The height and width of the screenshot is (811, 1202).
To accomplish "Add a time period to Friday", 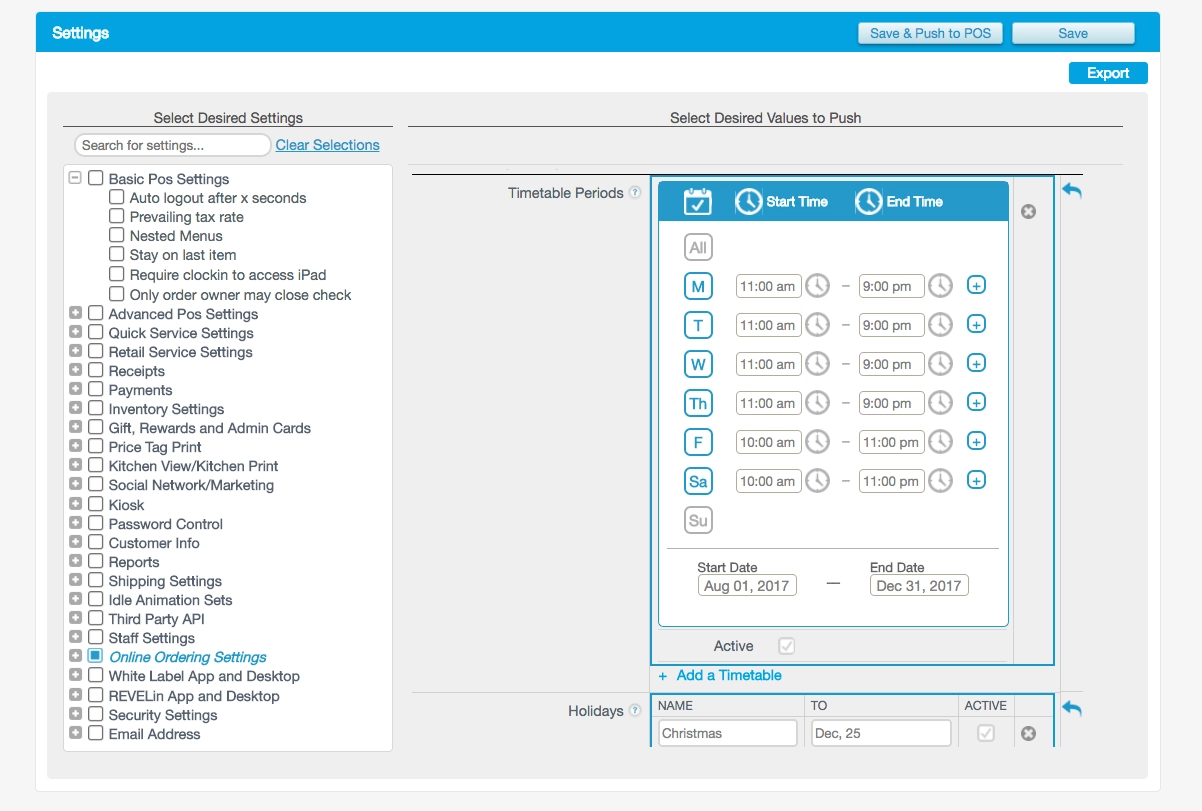I will (977, 442).
